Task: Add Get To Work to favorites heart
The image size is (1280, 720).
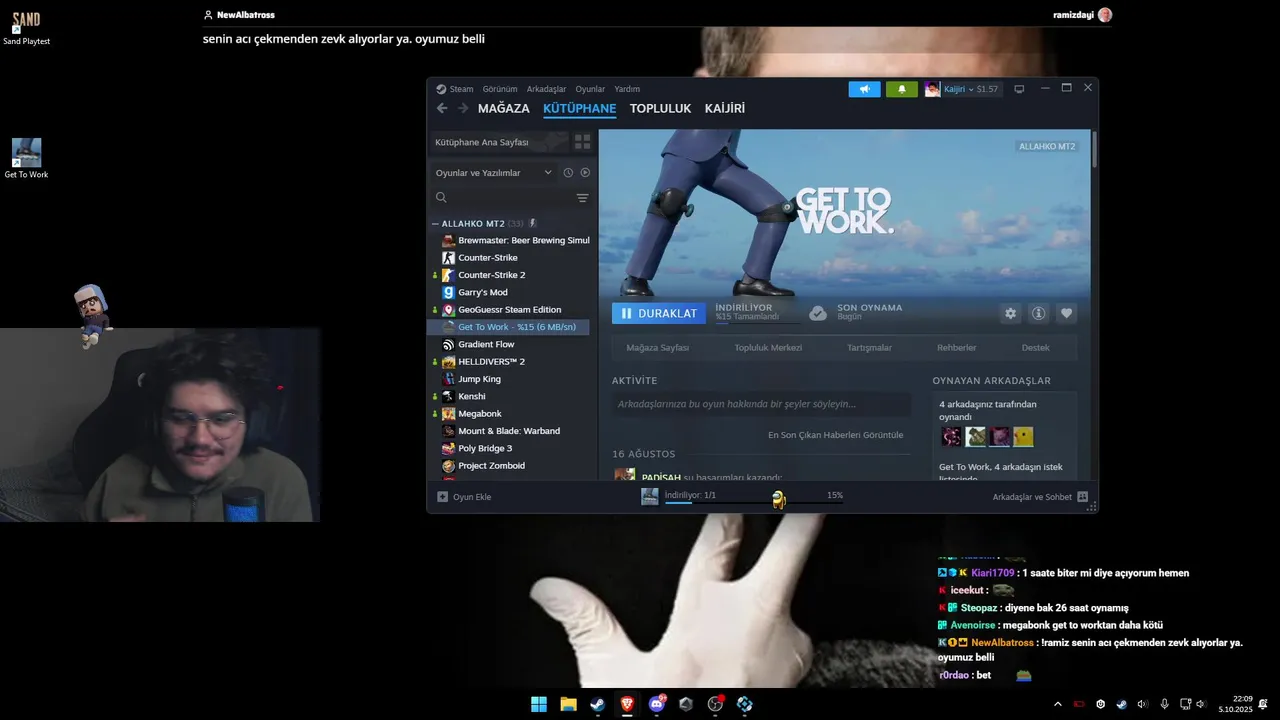Action: click(1066, 313)
